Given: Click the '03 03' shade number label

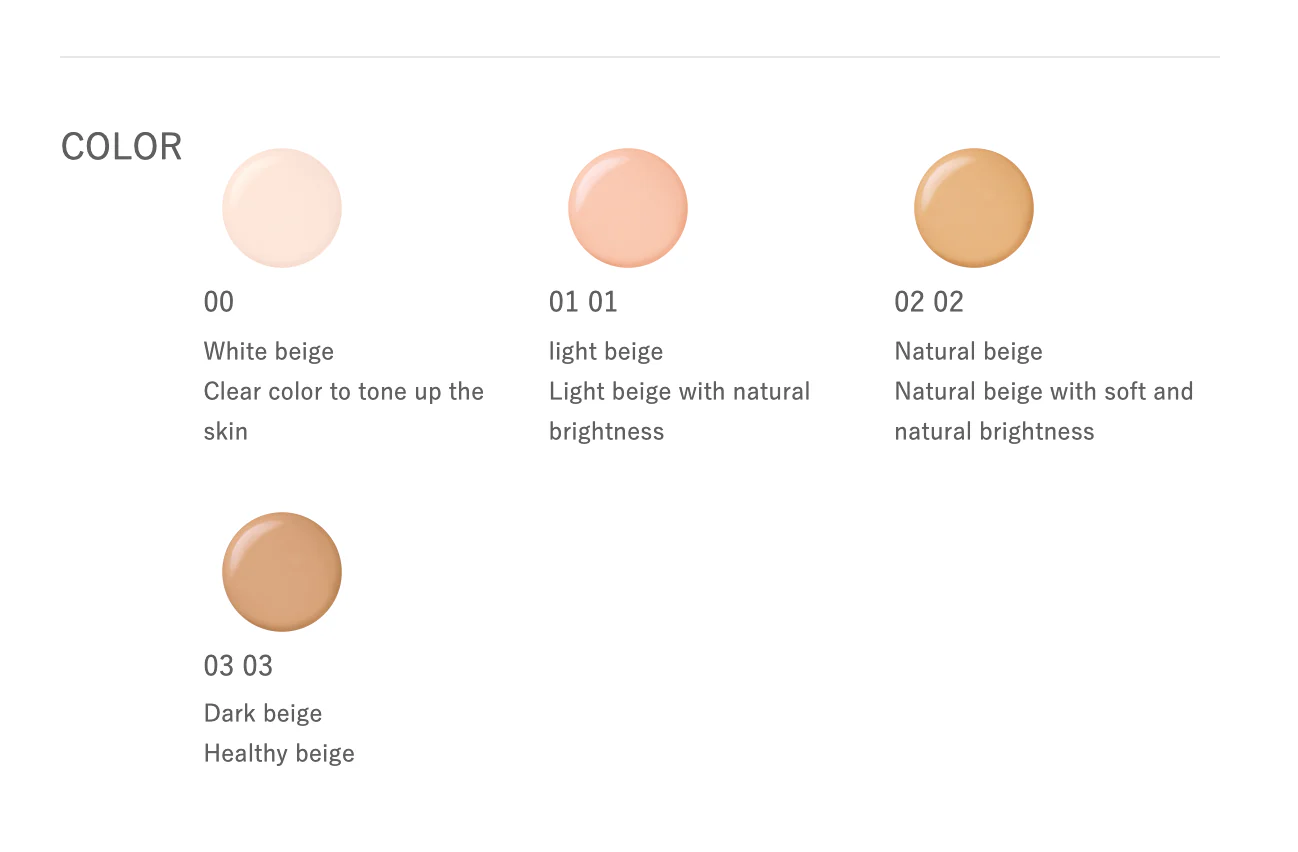Looking at the screenshot, I should 238,666.
